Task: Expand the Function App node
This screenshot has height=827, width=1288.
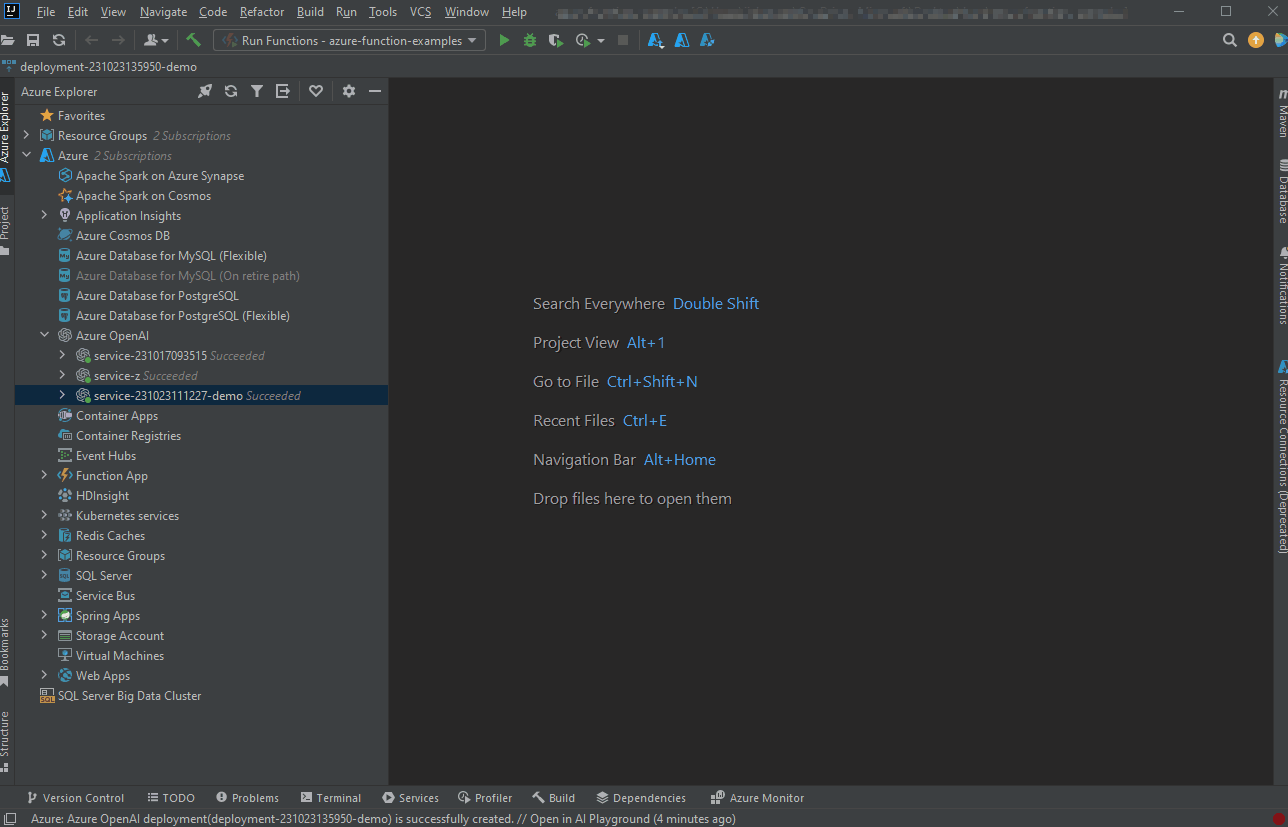Action: (x=44, y=475)
